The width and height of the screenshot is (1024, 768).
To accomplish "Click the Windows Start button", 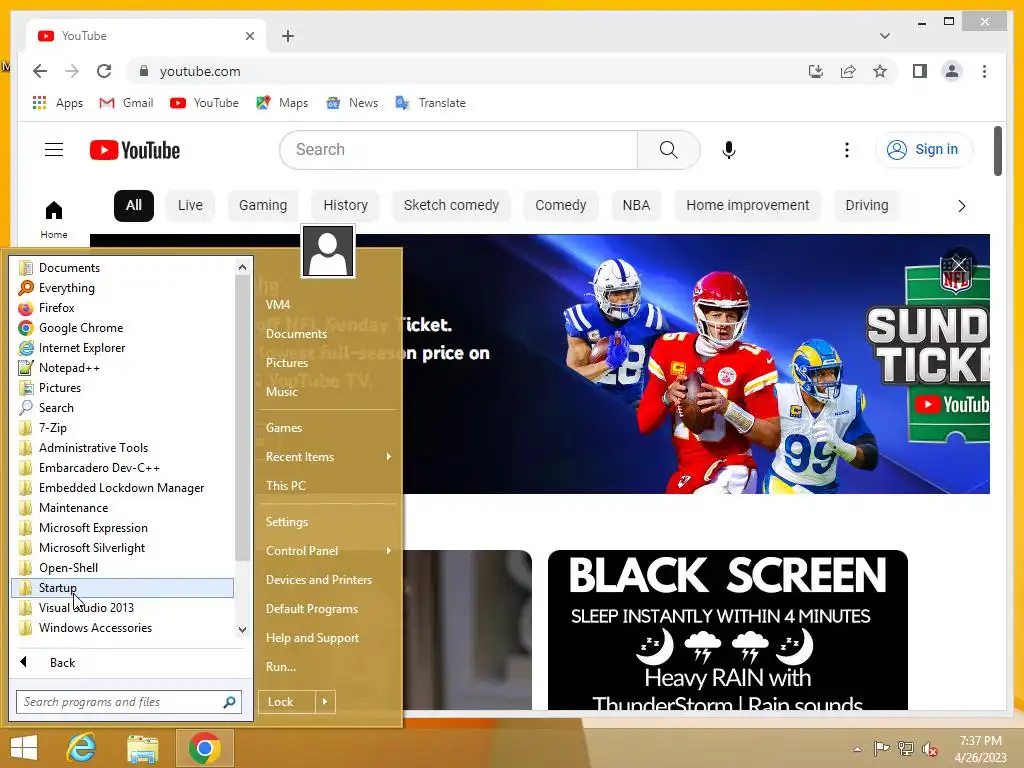I will pos(24,748).
